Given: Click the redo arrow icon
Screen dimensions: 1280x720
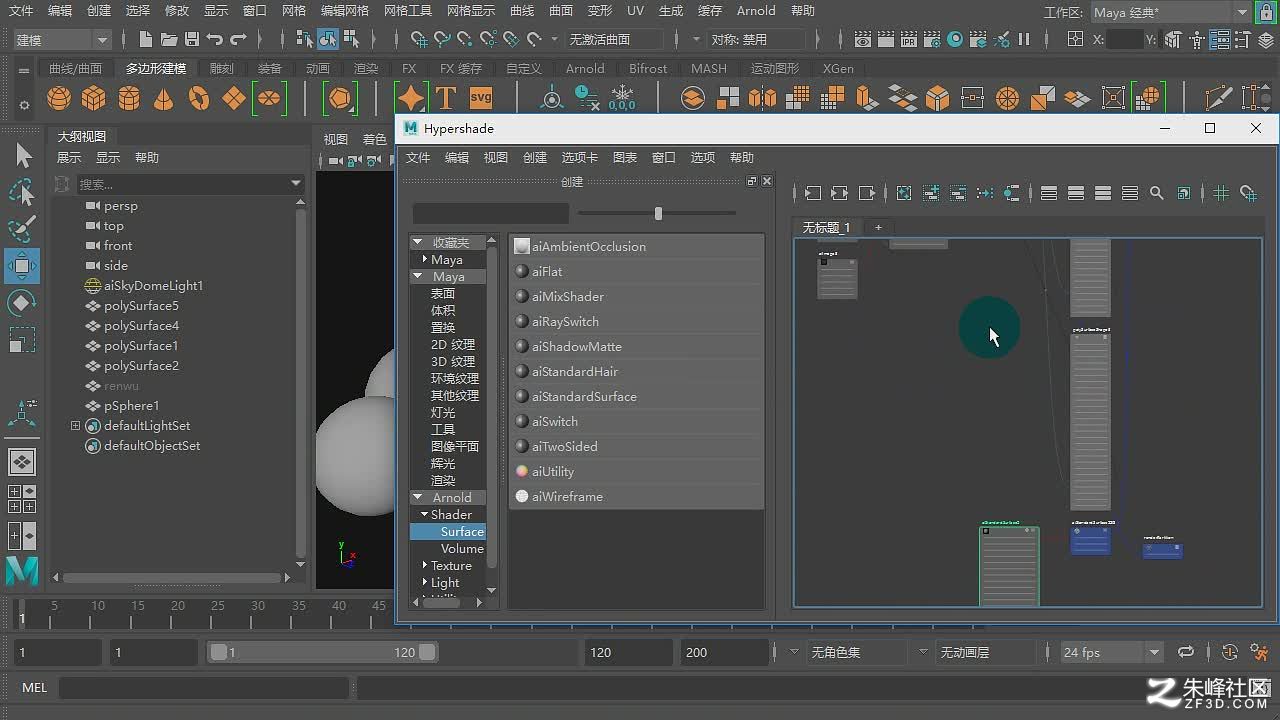Looking at the screenshot, I should (x=238, y=39).
